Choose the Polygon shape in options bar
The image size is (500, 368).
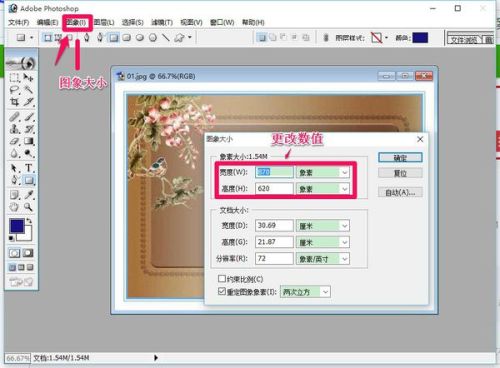tap(153, 38)
